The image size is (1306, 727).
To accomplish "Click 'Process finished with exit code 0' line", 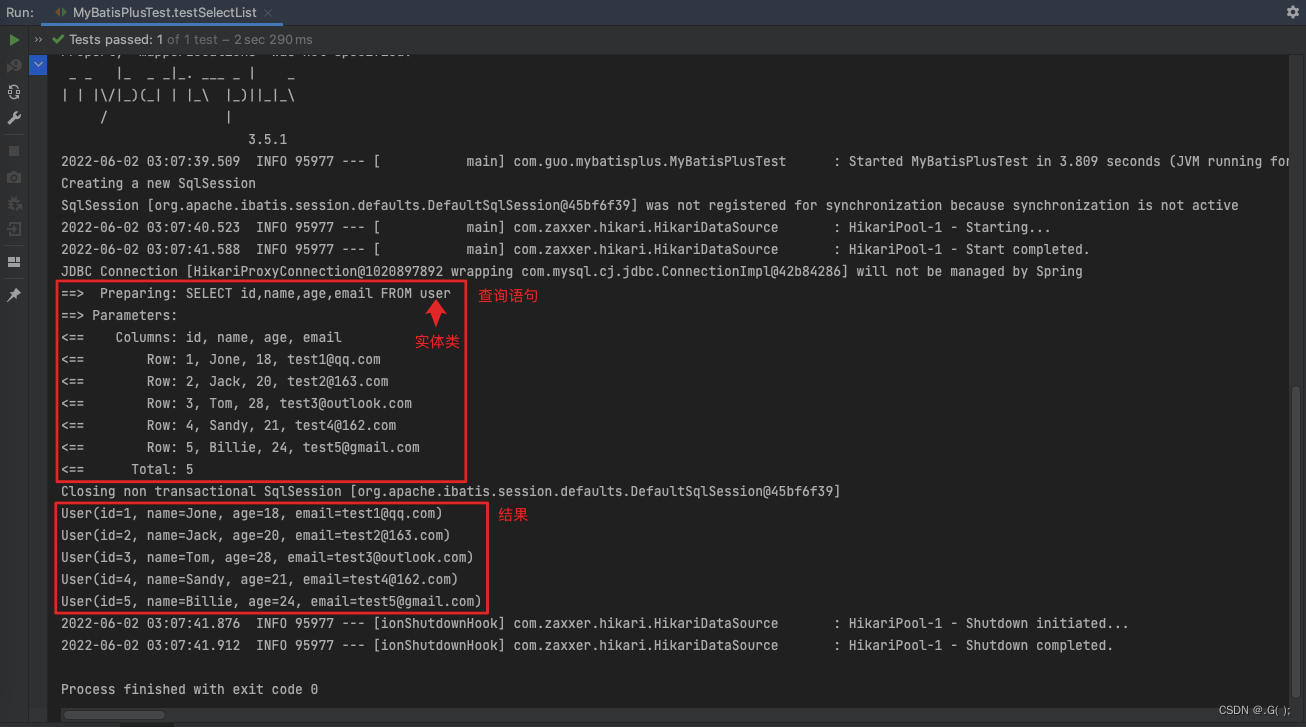I will [x=189, y=689].
